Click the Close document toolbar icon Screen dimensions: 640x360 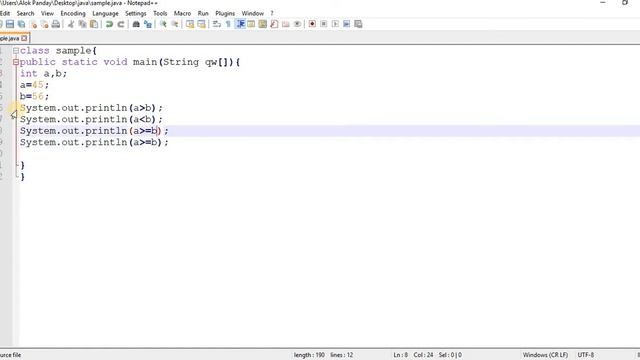tap(33, 24)
